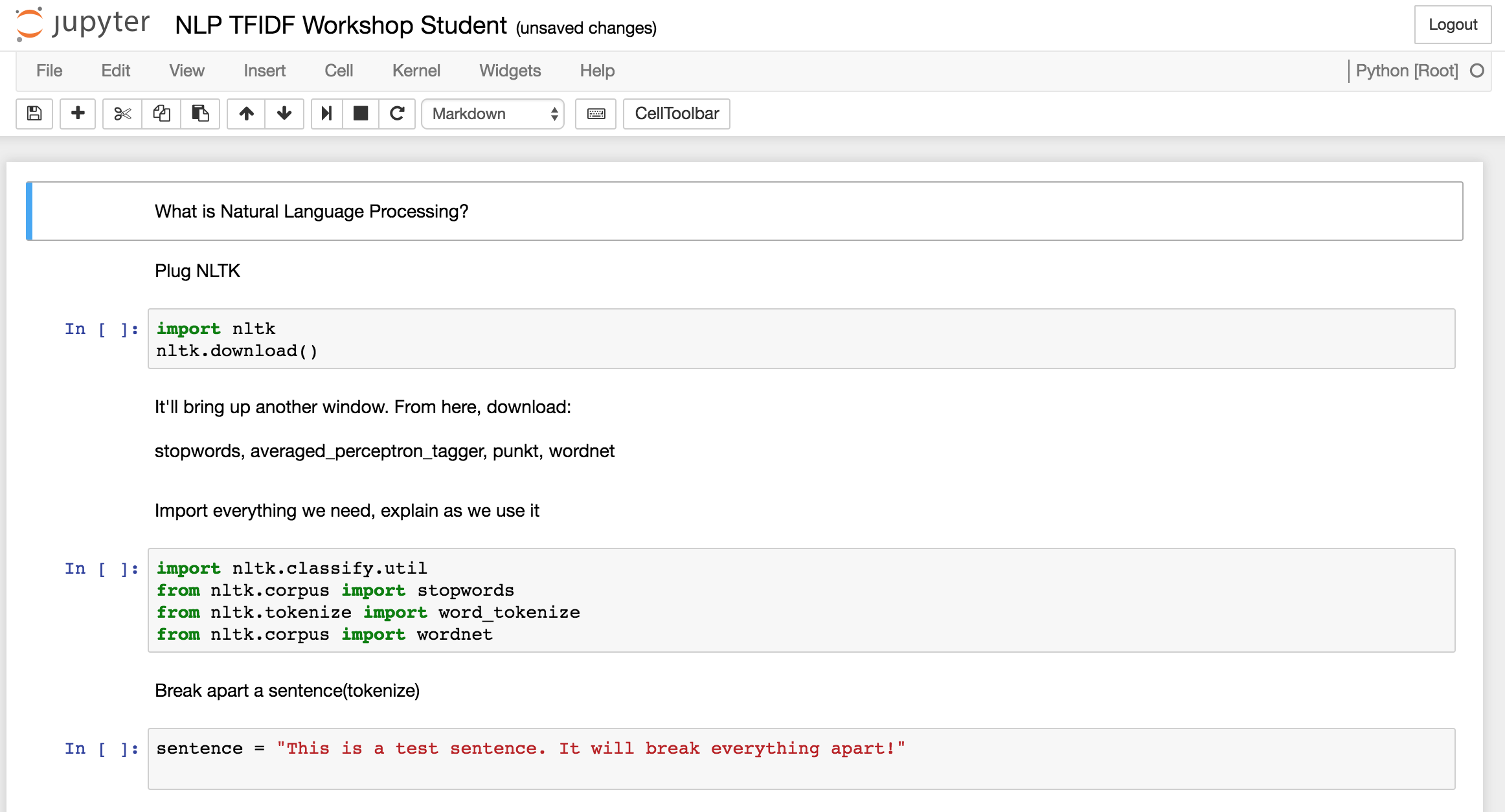1505x812 pixels.
Task: Open the command palette keyboard icon
Action: 596,114
